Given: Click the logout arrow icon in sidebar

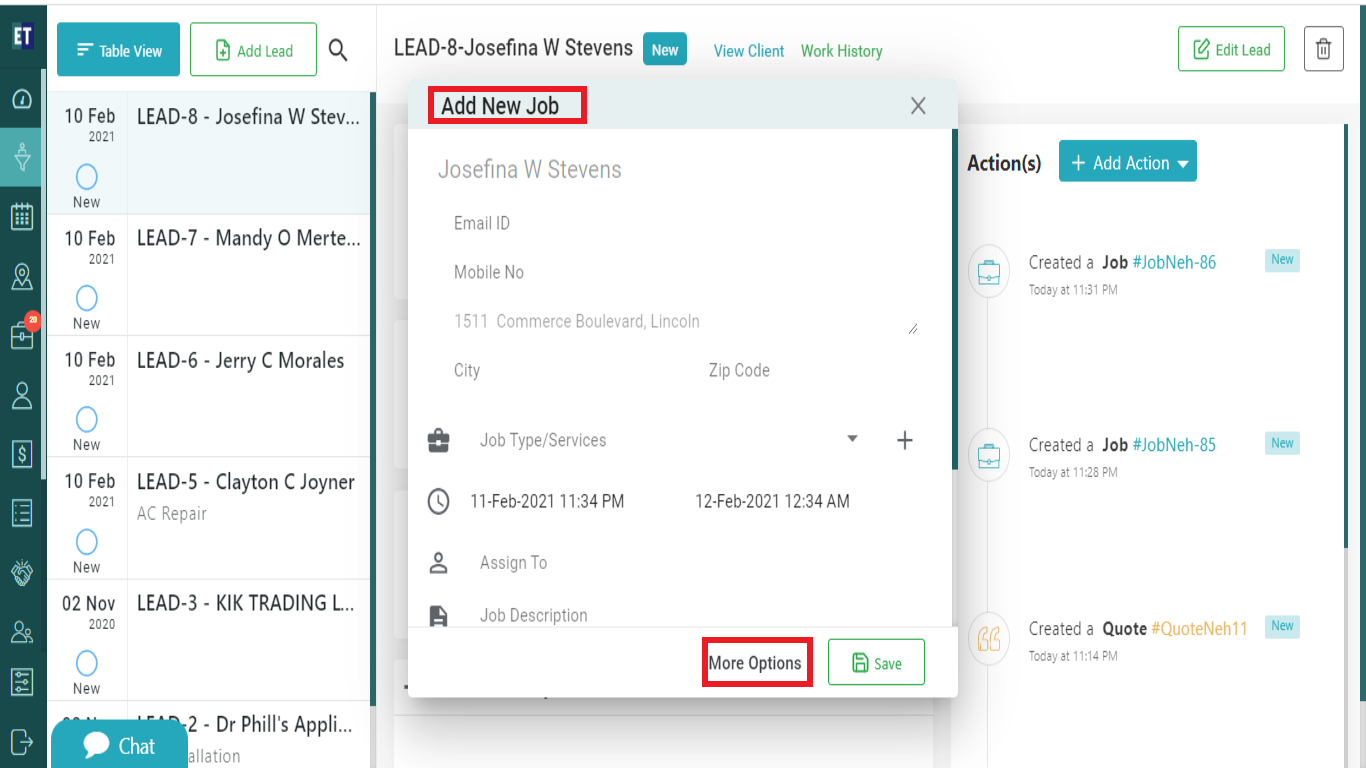Looking at the screenshot, I should 22,741.
